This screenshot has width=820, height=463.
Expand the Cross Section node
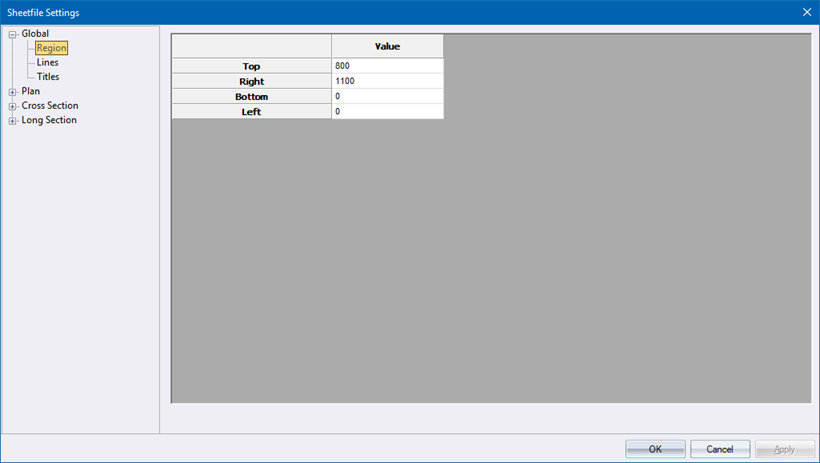tap(12, 106)
